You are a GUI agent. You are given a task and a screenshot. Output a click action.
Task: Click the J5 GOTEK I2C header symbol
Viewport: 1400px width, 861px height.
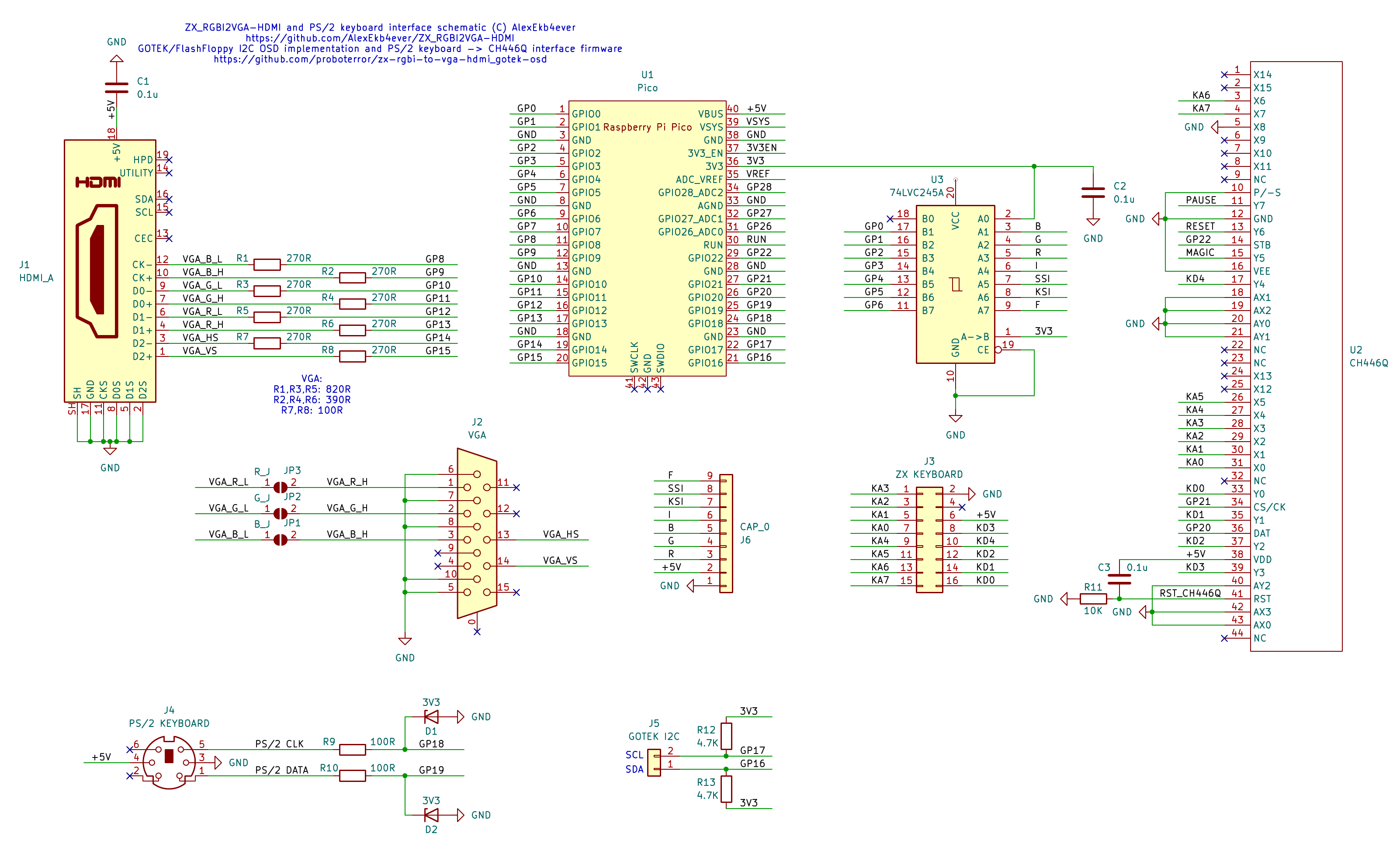pos(654,762)
